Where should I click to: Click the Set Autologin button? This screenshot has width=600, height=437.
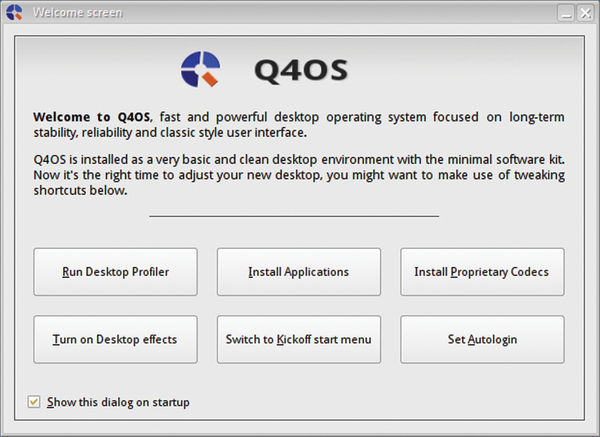coord(482,339)
